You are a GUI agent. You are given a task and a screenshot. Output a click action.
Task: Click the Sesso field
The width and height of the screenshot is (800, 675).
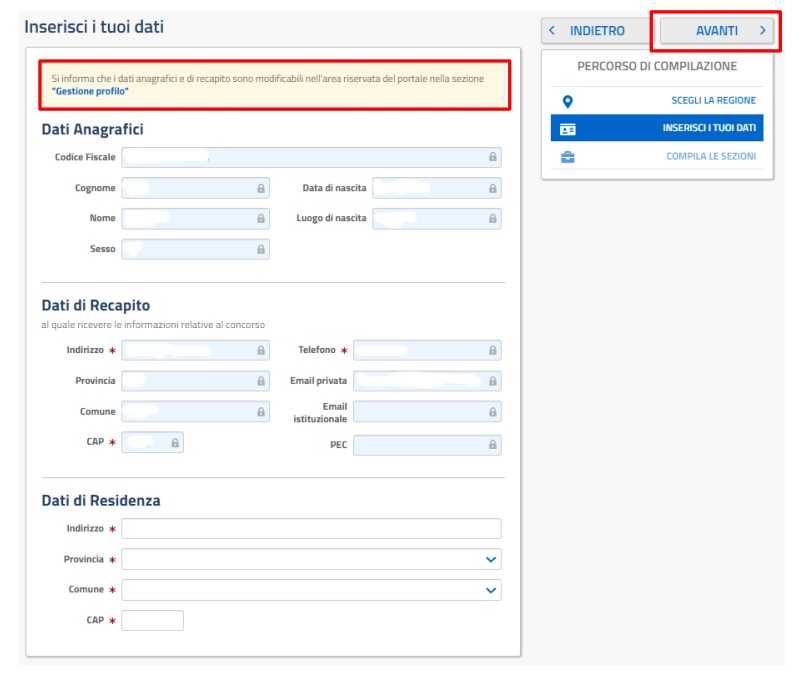point(195,249)
